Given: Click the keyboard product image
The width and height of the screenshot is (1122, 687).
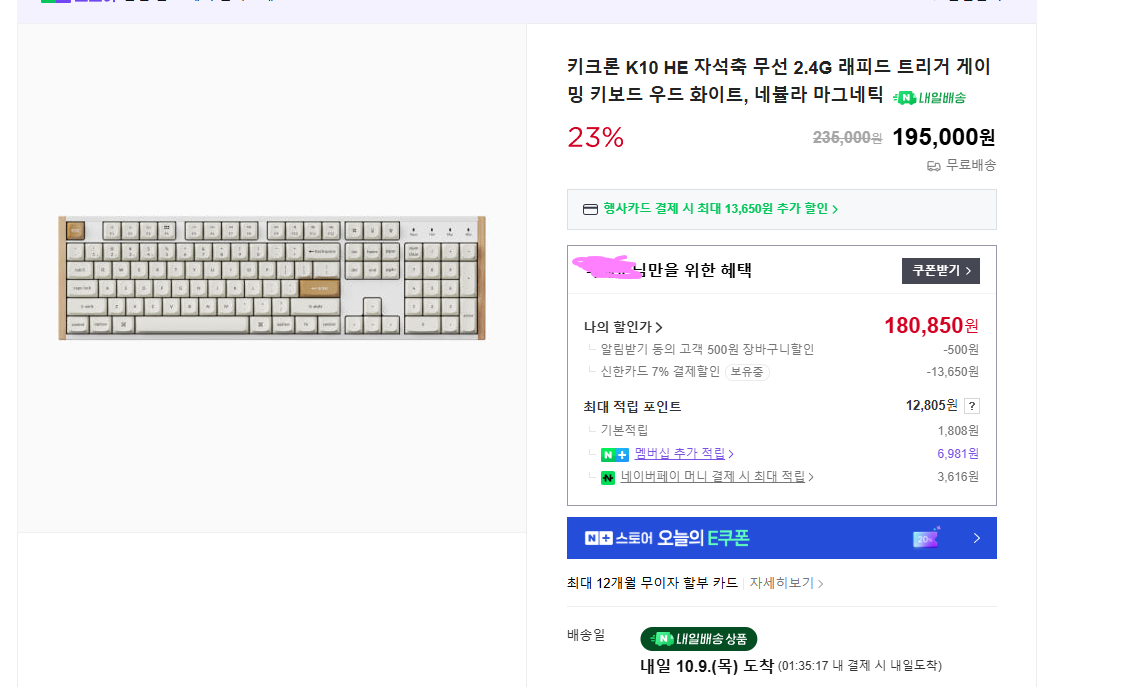Looking at the screenshot, I should tap(272, 278).
